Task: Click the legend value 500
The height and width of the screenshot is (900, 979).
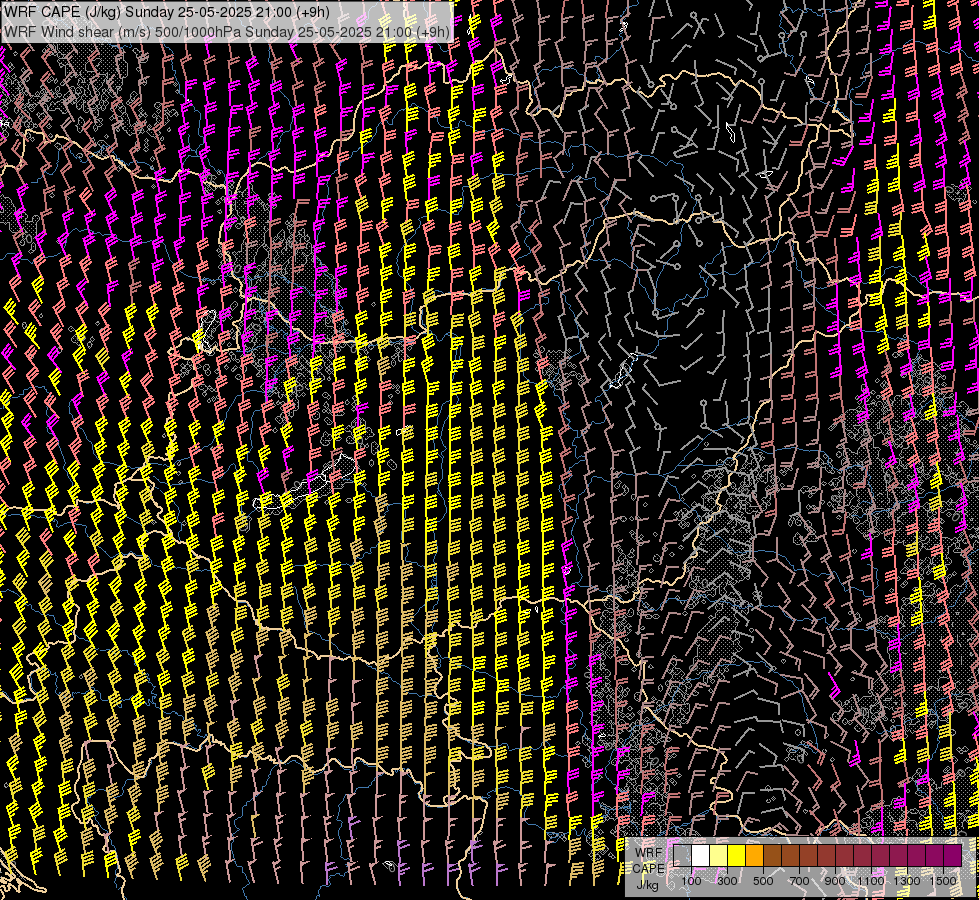Action: [763, 881]
